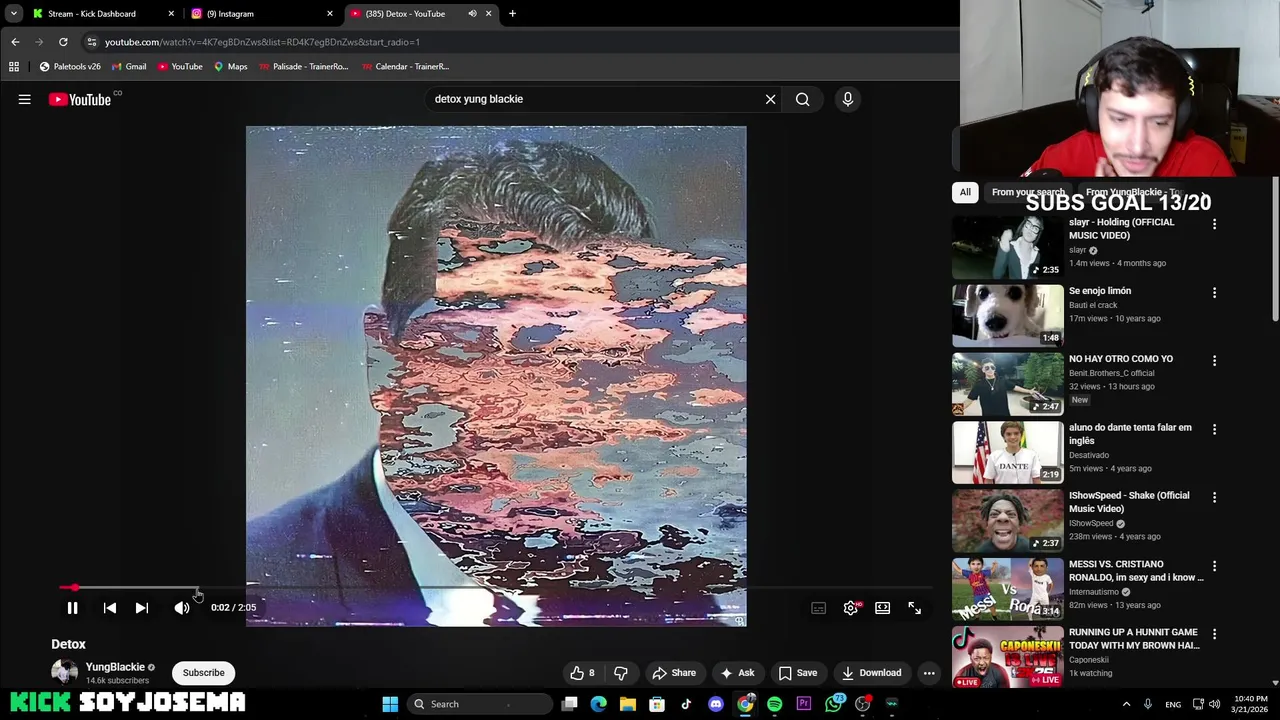The image size is (1280, 720).
Task: Open the player settings gear
Action: [850, 607]
